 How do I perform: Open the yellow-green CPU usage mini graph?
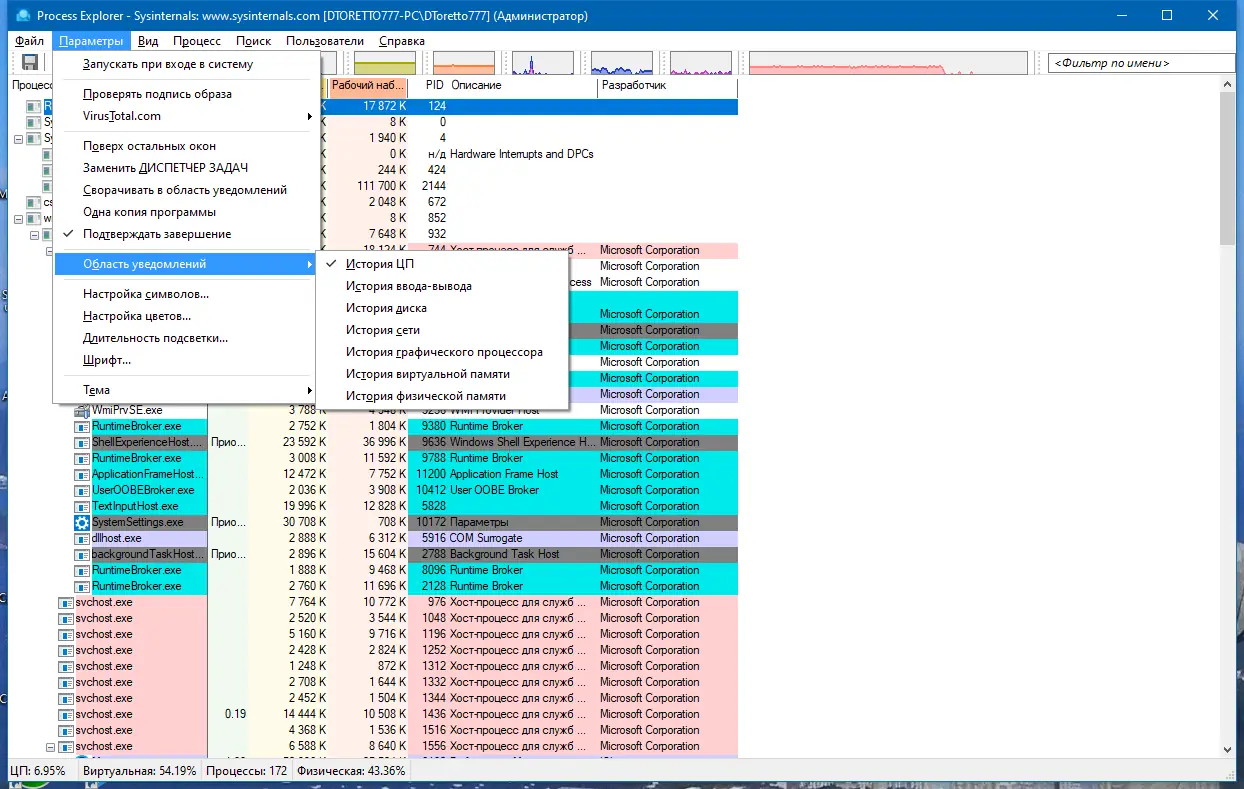[x=385, y=63]
